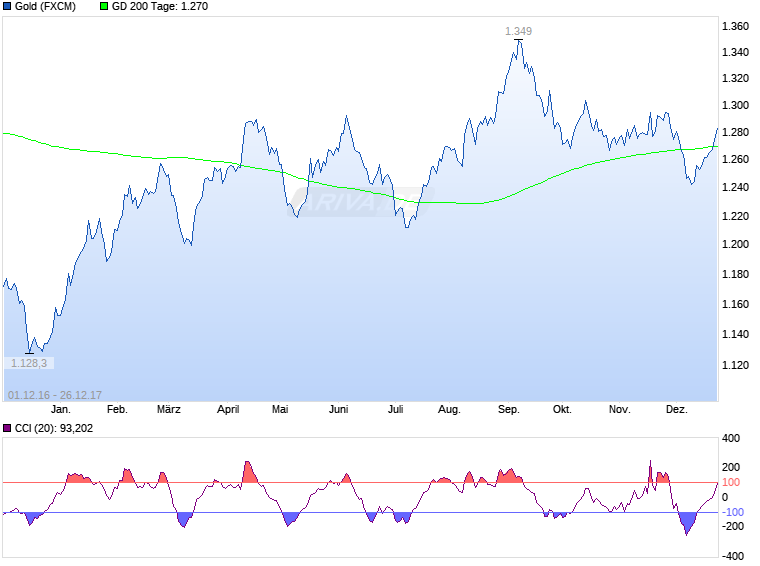760x566 pixels.
Task: Select the 'CCI (20): 93,202' indicator label
Action: (54, 428)
